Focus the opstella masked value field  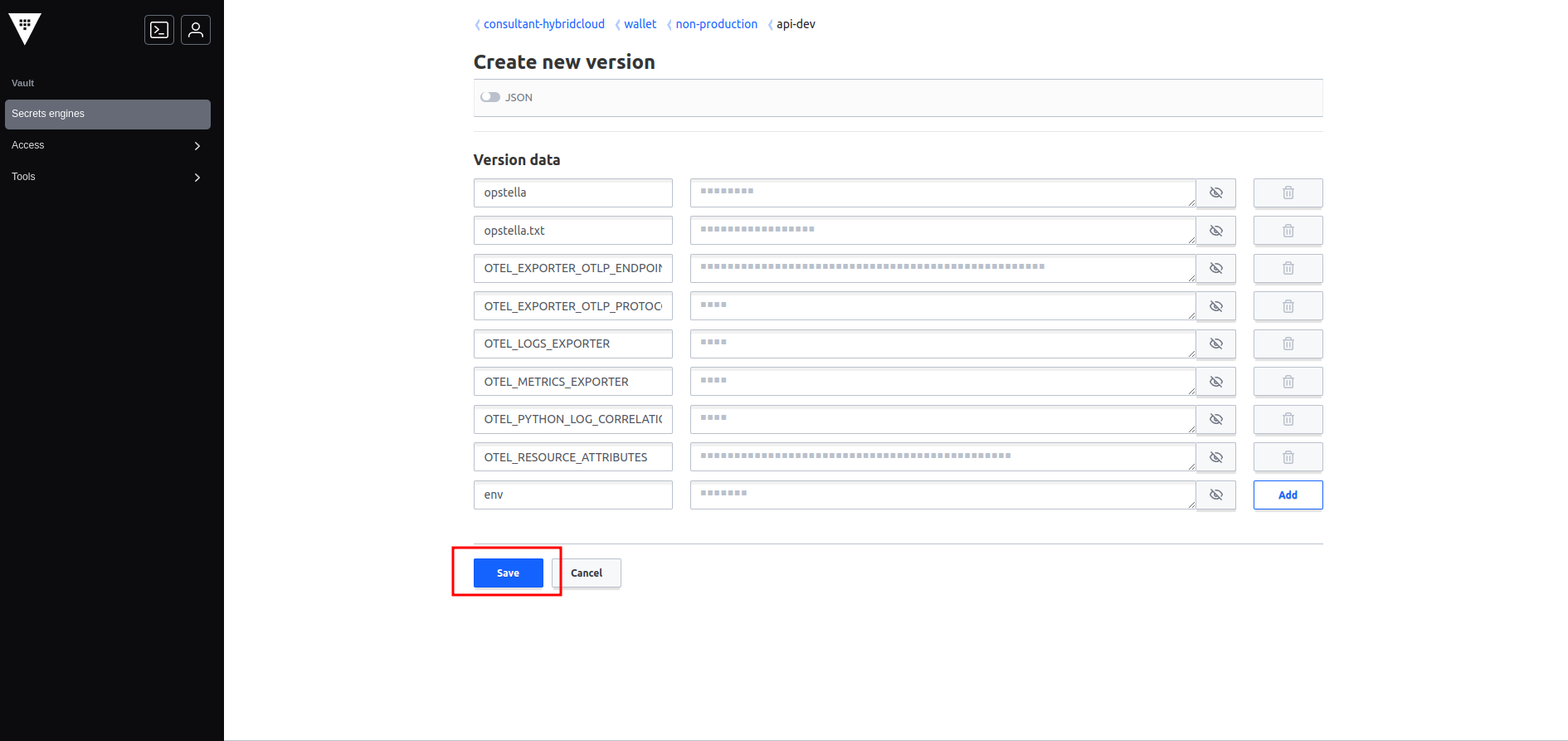click(x=943, y=193)
